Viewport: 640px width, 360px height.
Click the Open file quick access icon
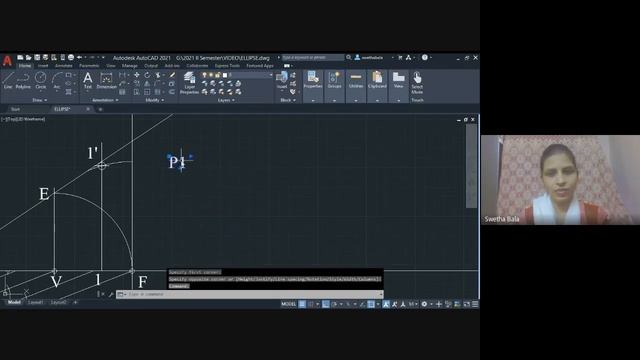28,58
